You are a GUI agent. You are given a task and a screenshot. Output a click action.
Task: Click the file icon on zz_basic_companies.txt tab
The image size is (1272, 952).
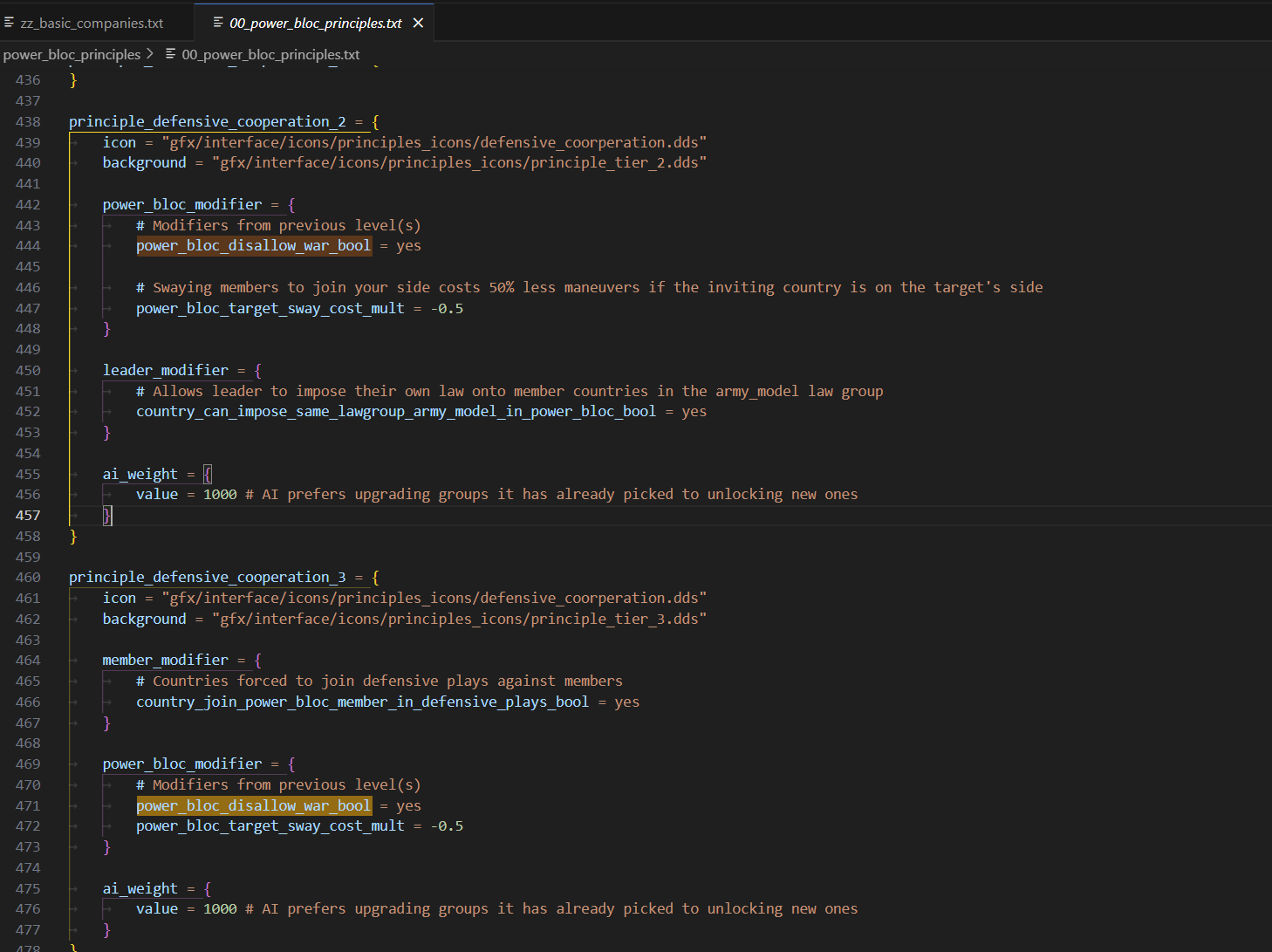click(9, 22)
